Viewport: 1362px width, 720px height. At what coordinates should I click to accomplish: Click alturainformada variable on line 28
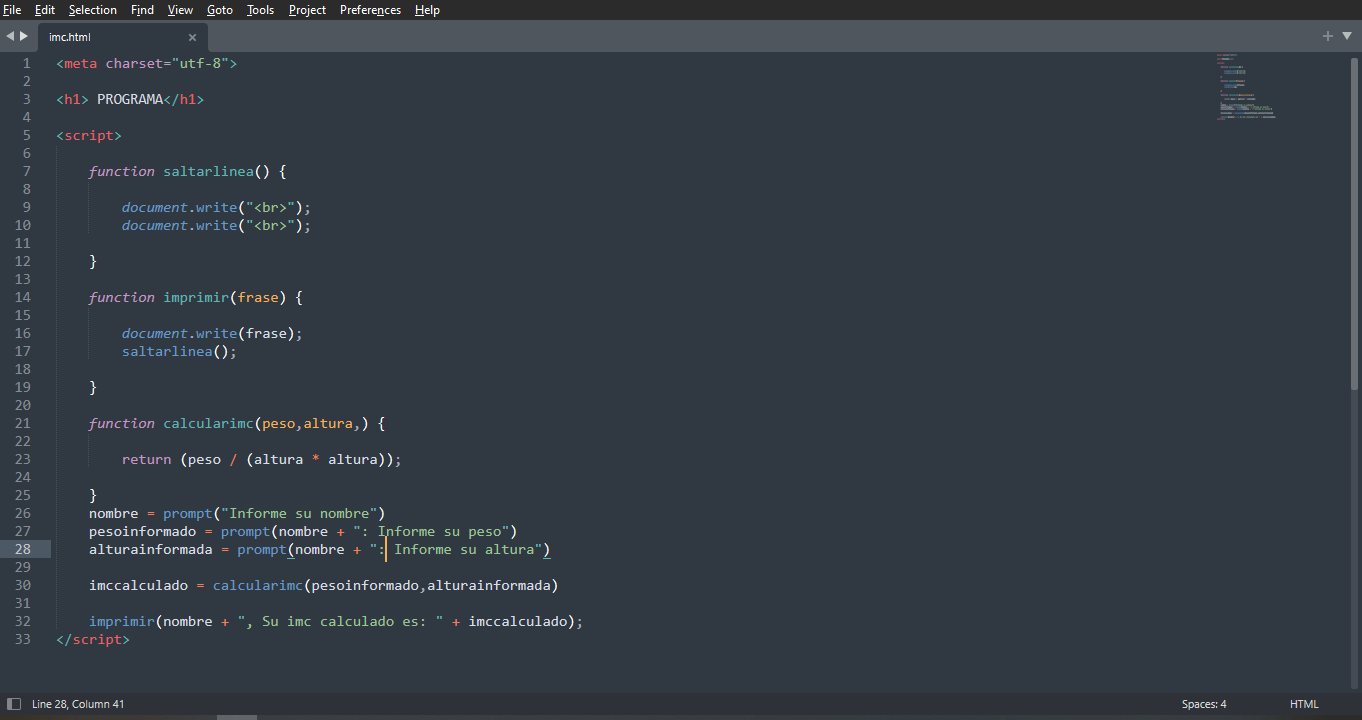(x=151, y=549)
